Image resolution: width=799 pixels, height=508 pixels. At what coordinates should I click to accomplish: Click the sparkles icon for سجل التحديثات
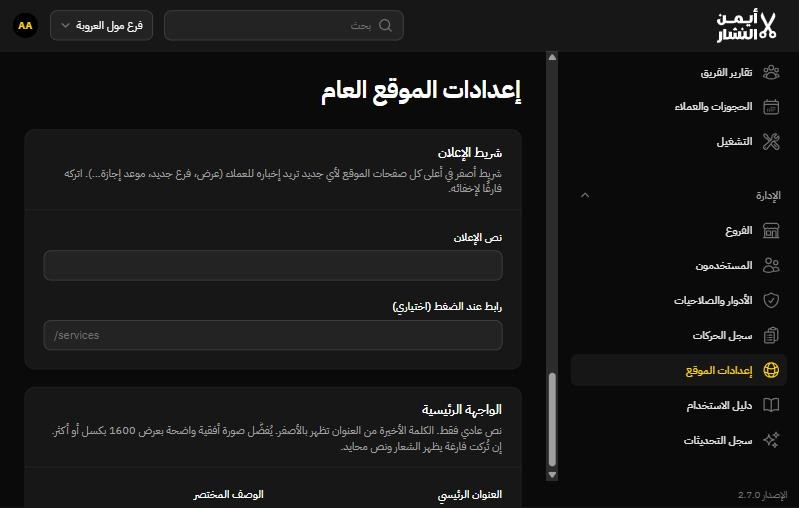[x=771, y=440]
